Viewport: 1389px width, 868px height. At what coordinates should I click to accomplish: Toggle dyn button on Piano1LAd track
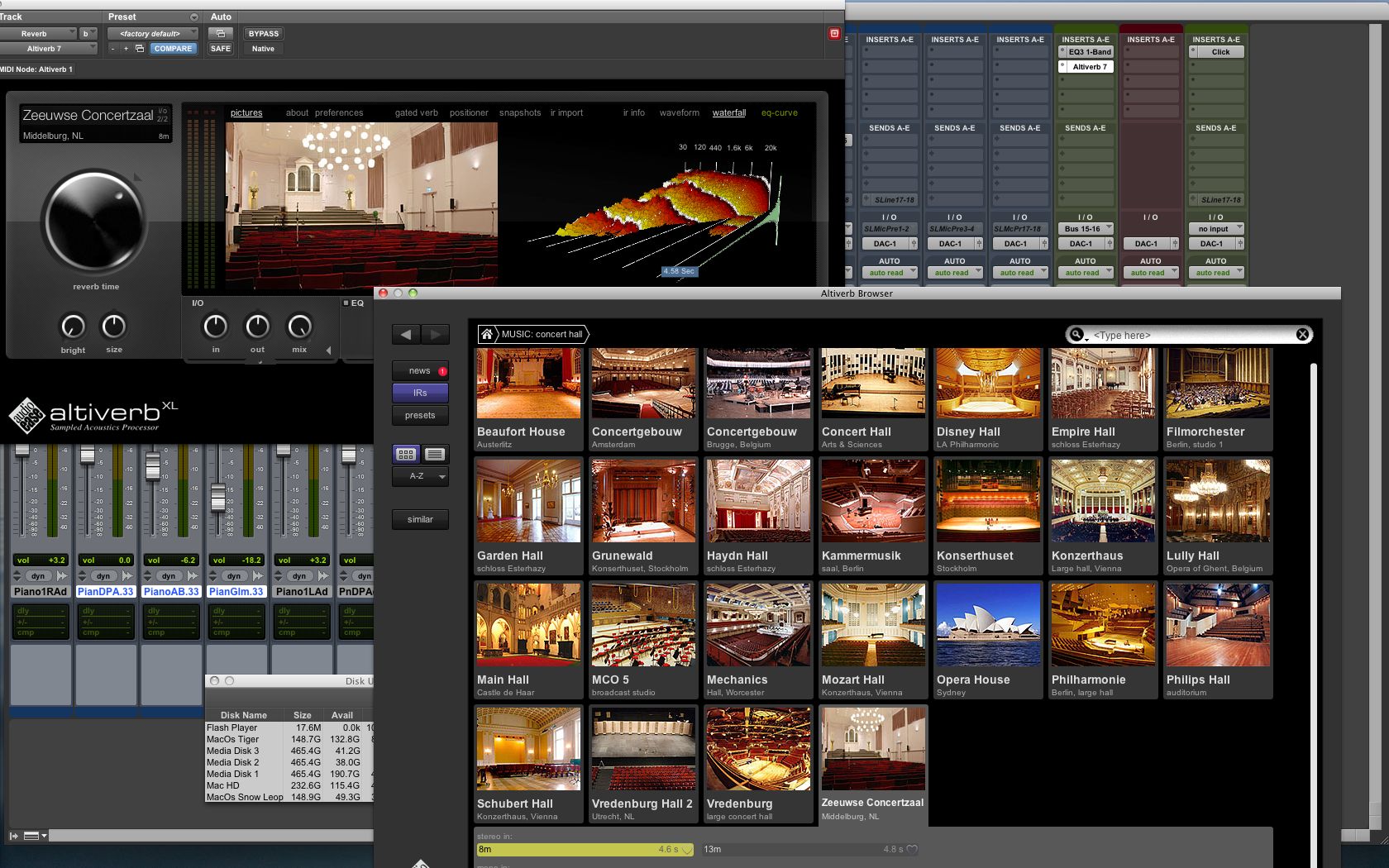[x=299, y=575]
